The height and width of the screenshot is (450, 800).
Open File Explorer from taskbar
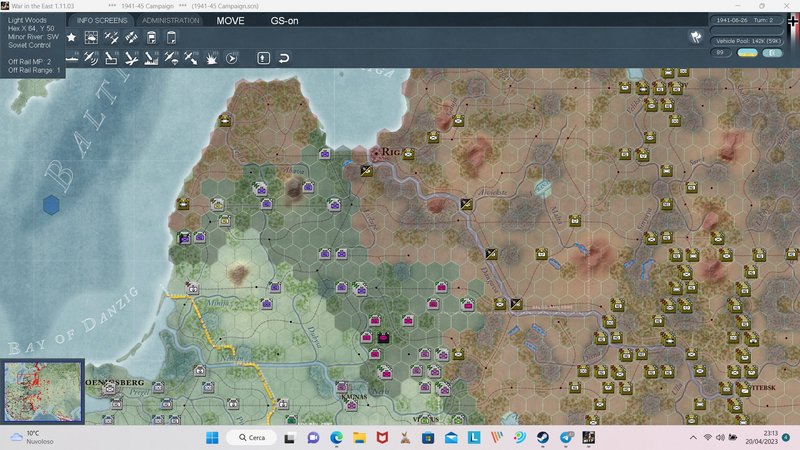click(x=359, y=438)
